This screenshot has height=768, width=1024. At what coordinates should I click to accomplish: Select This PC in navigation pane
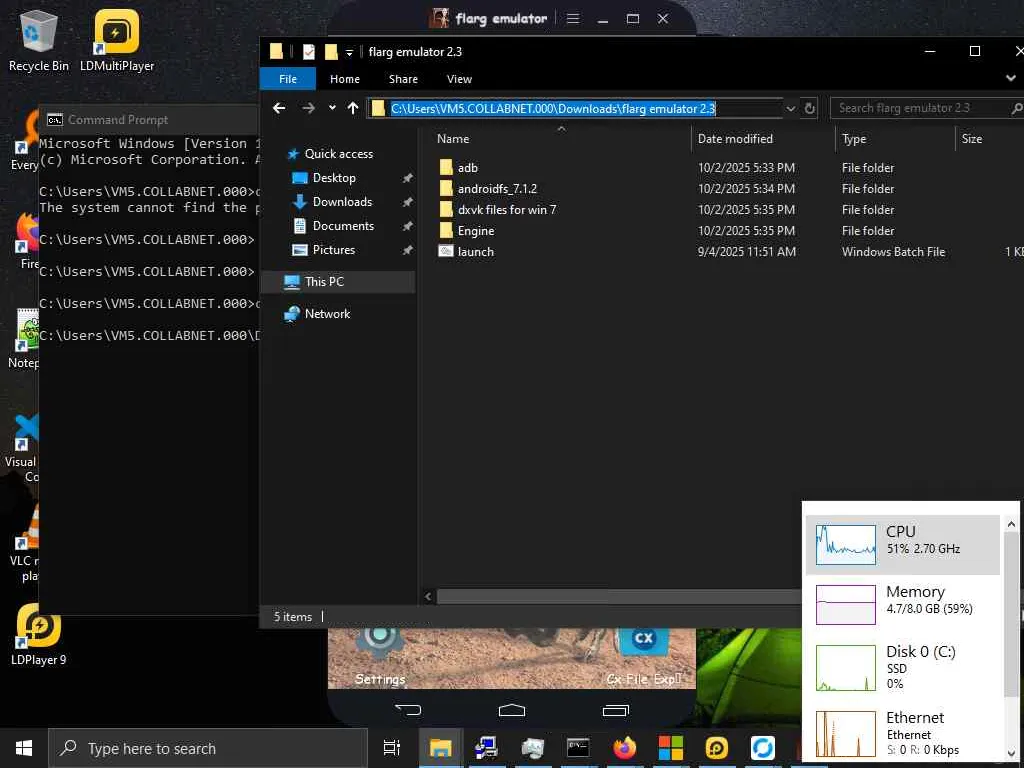pyautogui.click(x=337, y=281)
